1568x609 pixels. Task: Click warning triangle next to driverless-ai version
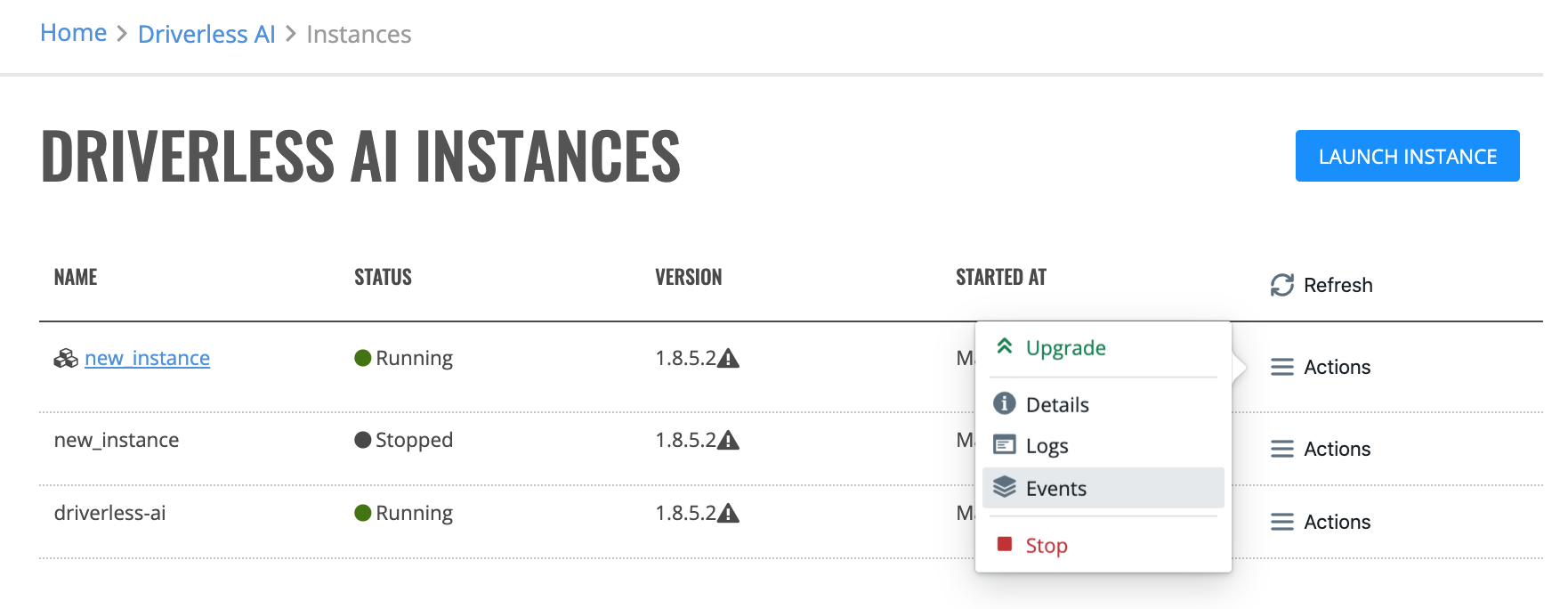(x=729, y=513)
